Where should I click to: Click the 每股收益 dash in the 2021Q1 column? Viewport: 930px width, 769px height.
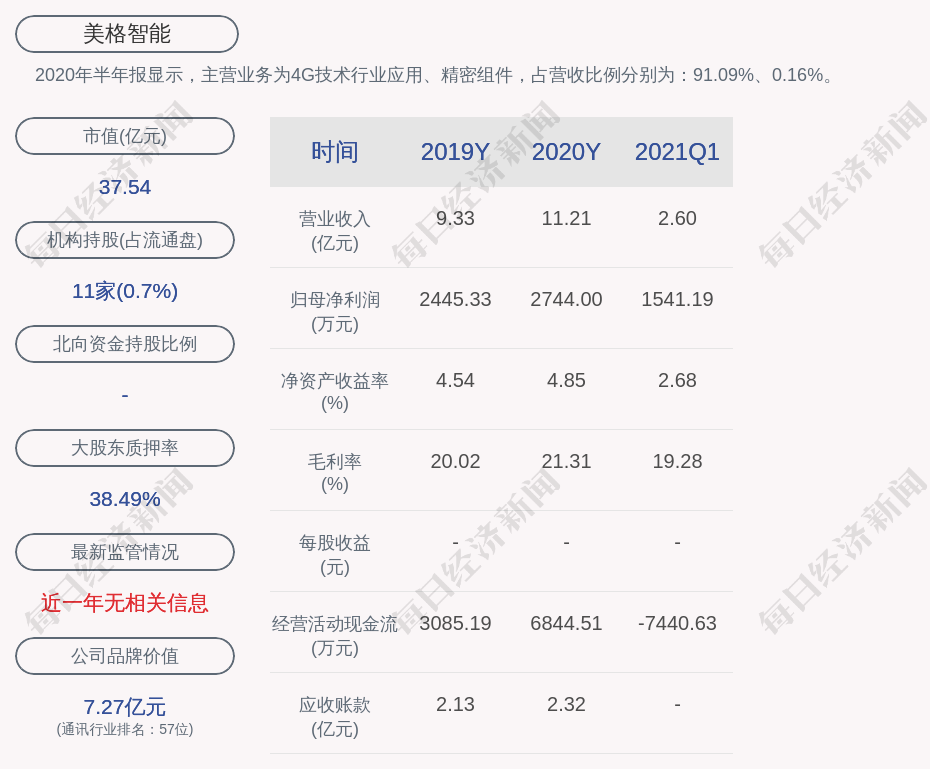point(677,542)
